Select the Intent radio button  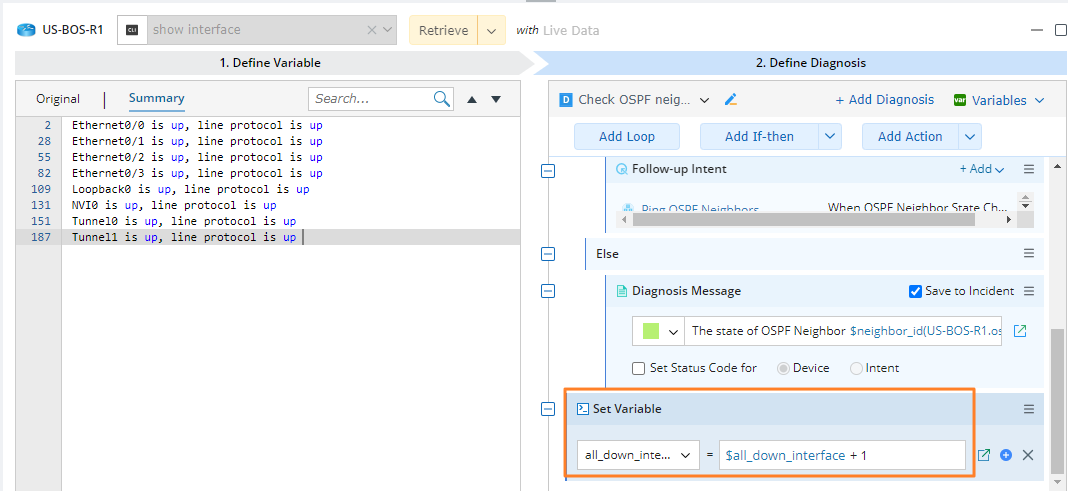click(x=856, y=368)
